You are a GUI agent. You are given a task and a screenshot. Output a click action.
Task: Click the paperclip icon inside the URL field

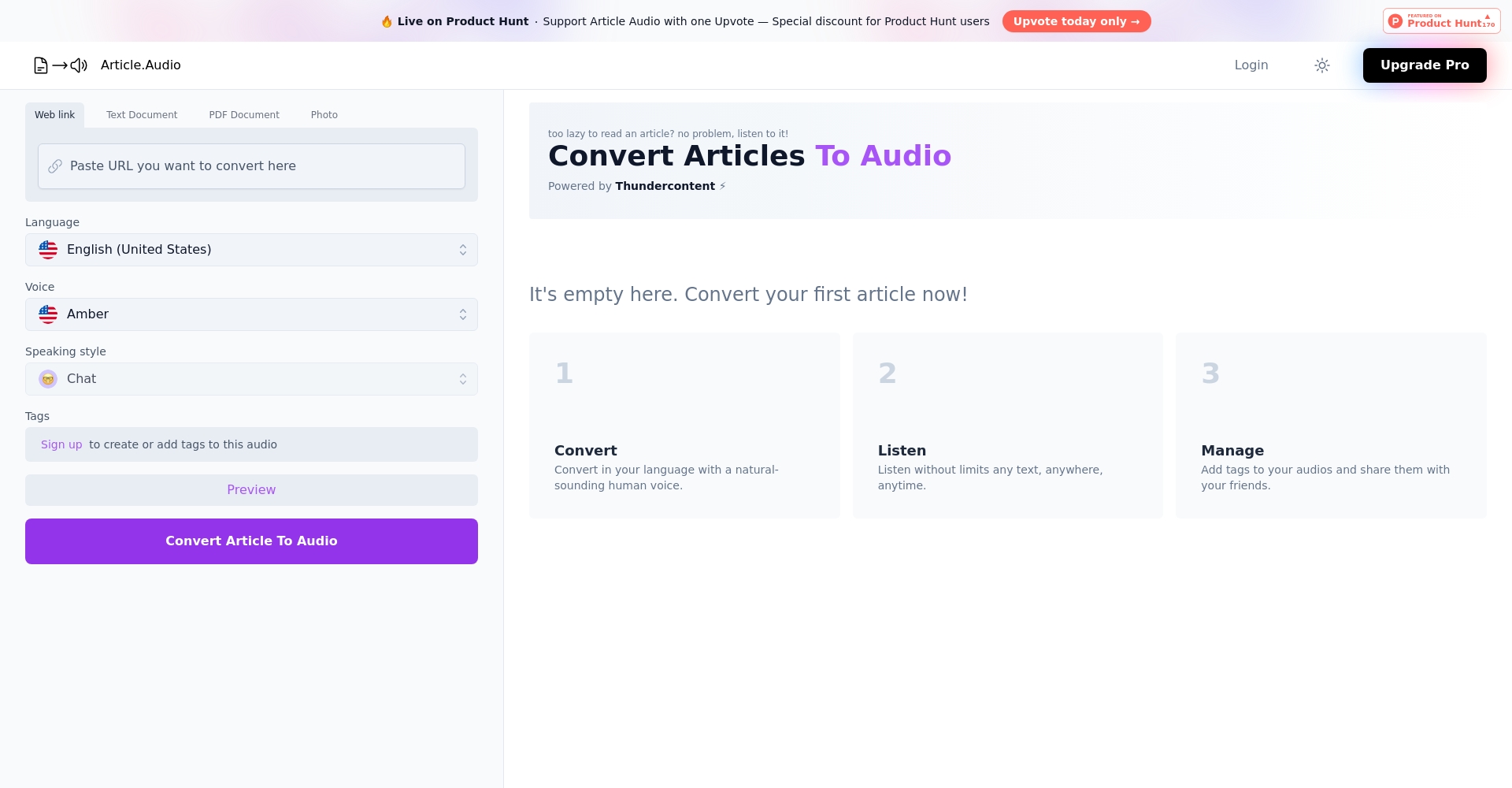click(55, 165)
